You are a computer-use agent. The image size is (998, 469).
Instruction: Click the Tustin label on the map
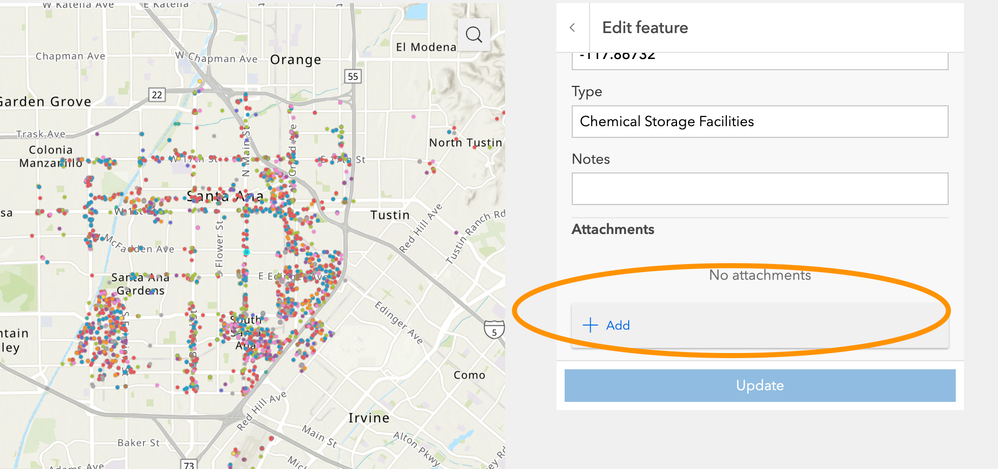(390, 215)
